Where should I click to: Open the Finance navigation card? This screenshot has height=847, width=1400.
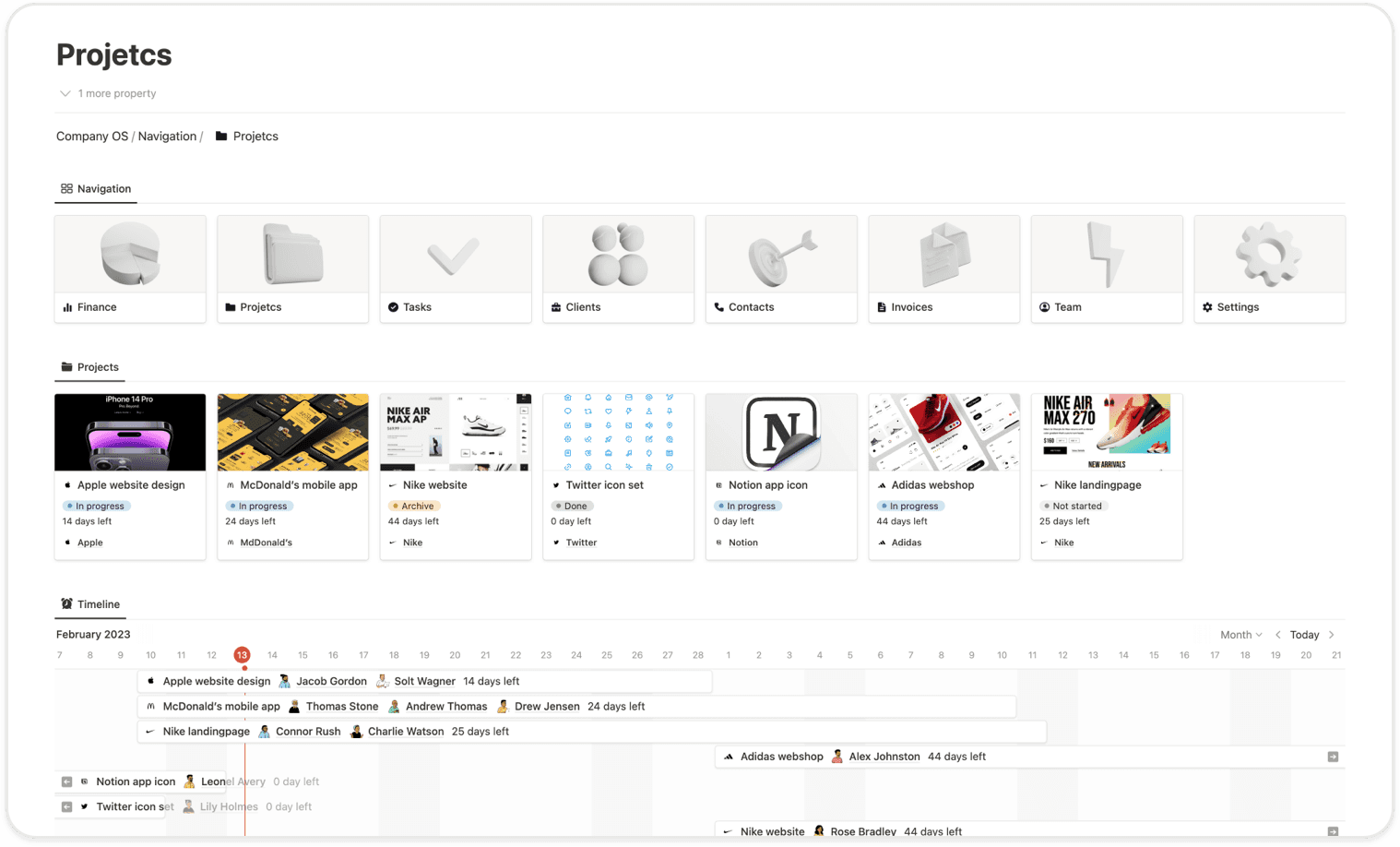click(x=130, y=268)
